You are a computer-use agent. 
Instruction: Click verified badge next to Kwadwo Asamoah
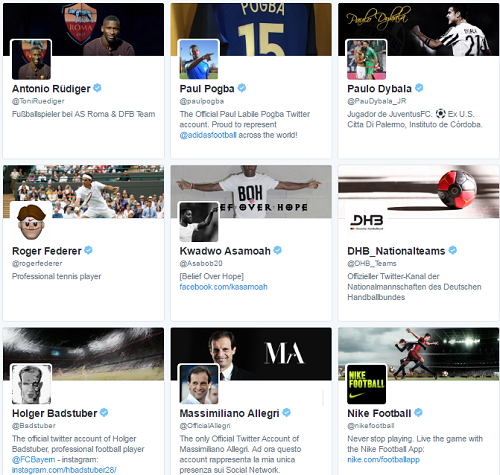click(278, 250)
